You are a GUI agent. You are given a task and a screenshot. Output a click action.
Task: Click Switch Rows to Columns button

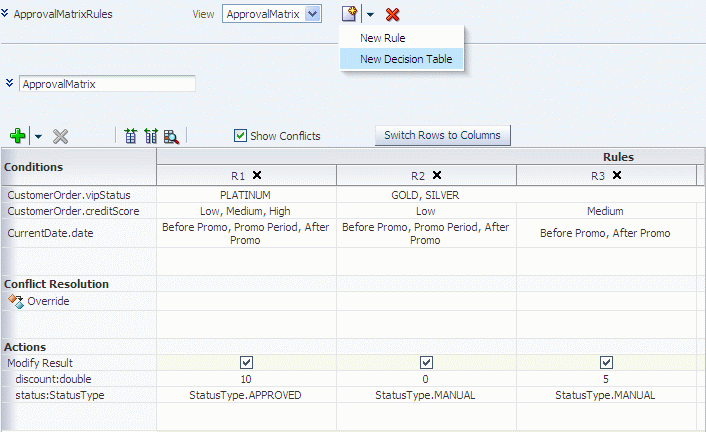[x=443, y=135]
